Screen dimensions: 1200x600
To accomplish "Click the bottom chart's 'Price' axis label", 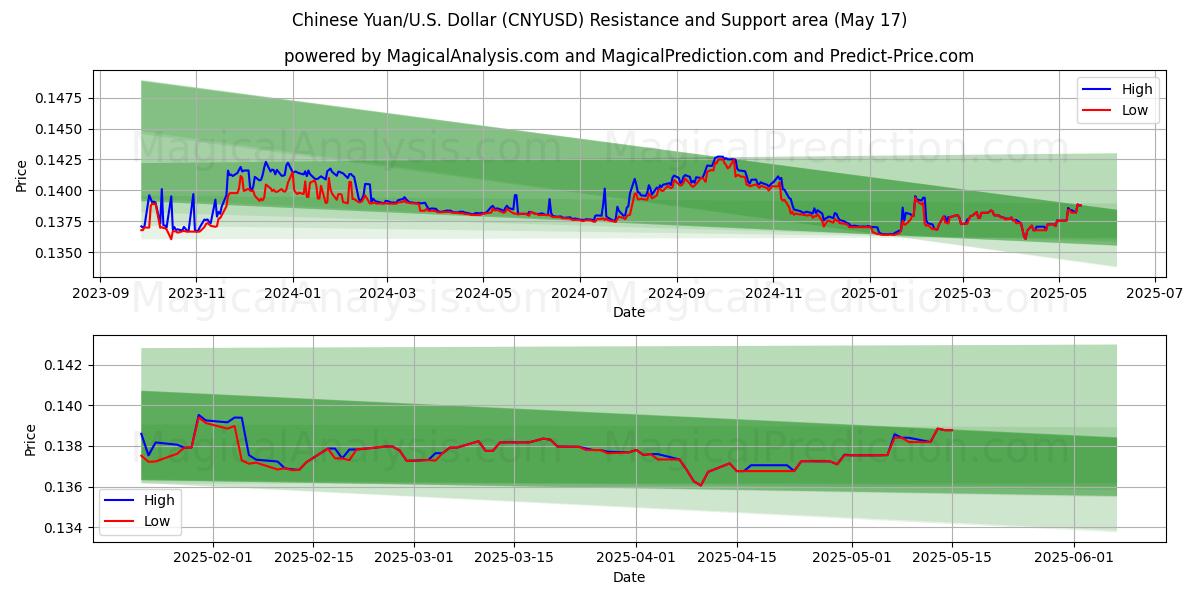I will coord(30,440).
